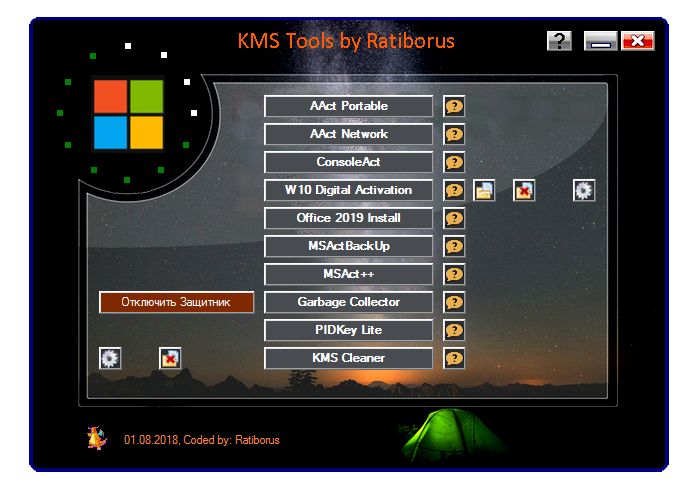691x491 pixels.
Task: Click the gear icon below Отключить Защитник
Action: 110,358
